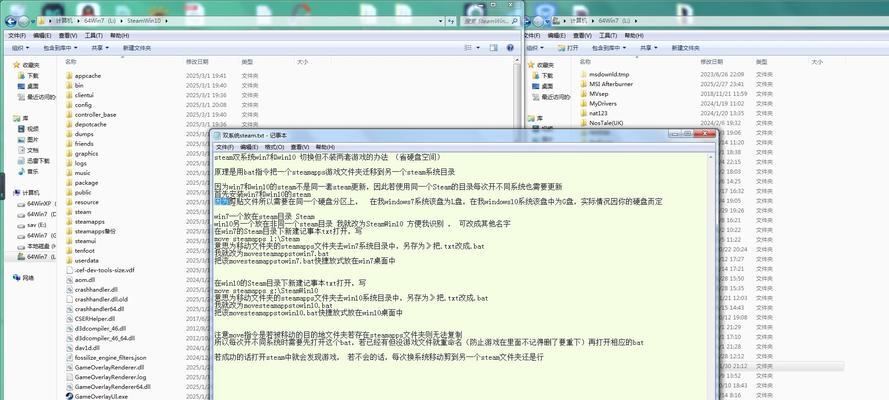Refresh the SteamWin10 address bar
Screen dimensions: 889x400
(451, 21)
